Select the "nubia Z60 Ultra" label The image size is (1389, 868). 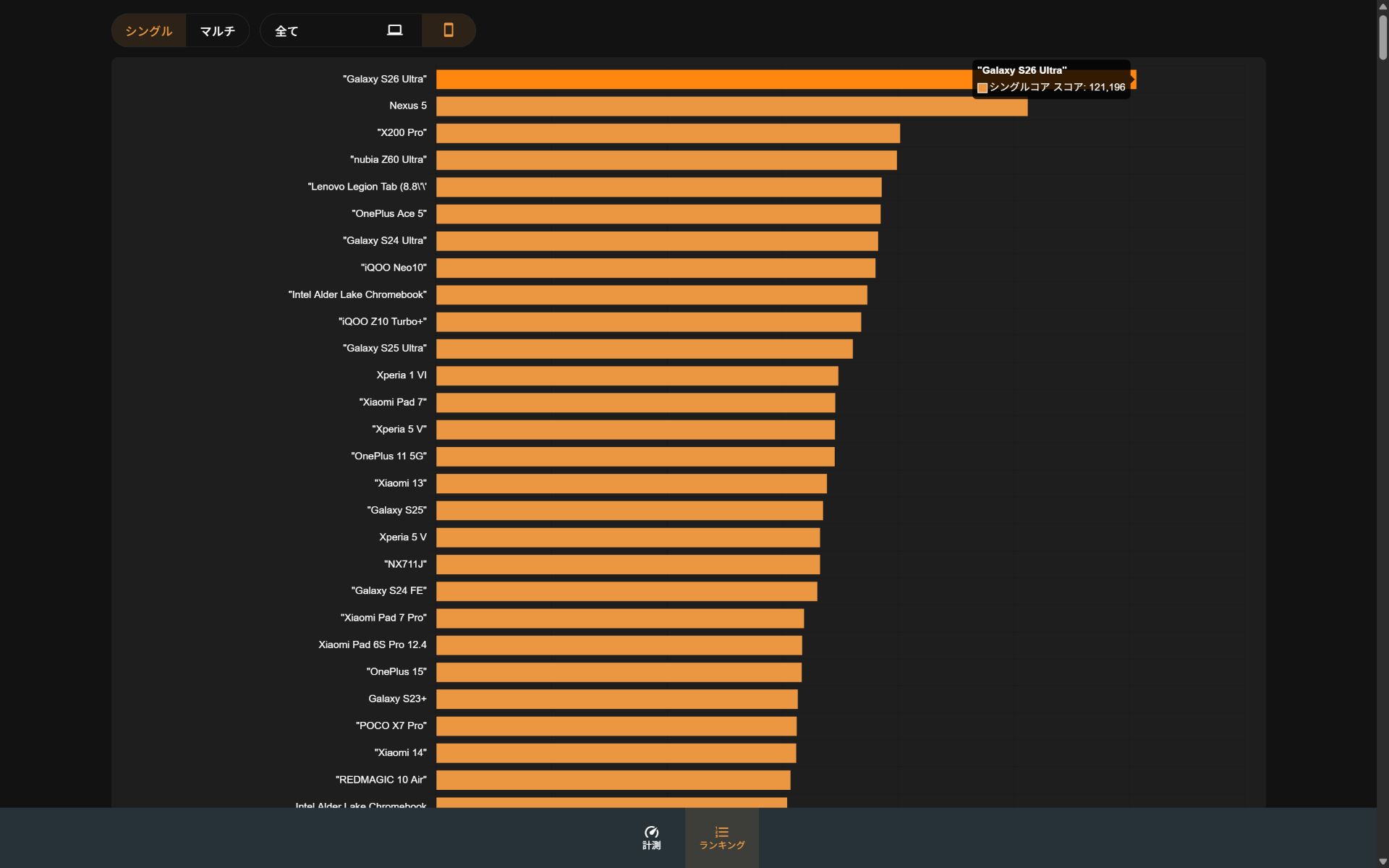click(x=388, y=160)
